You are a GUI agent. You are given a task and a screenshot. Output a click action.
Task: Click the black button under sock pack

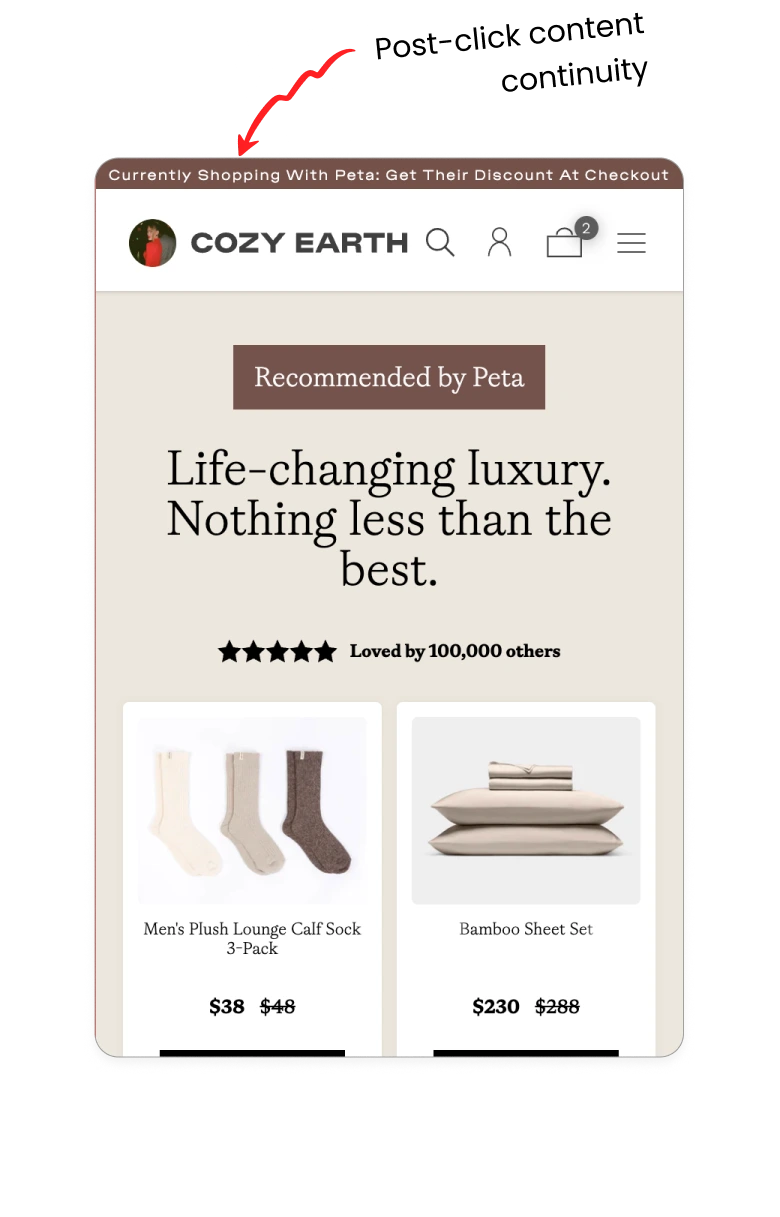click(252, 1053)
